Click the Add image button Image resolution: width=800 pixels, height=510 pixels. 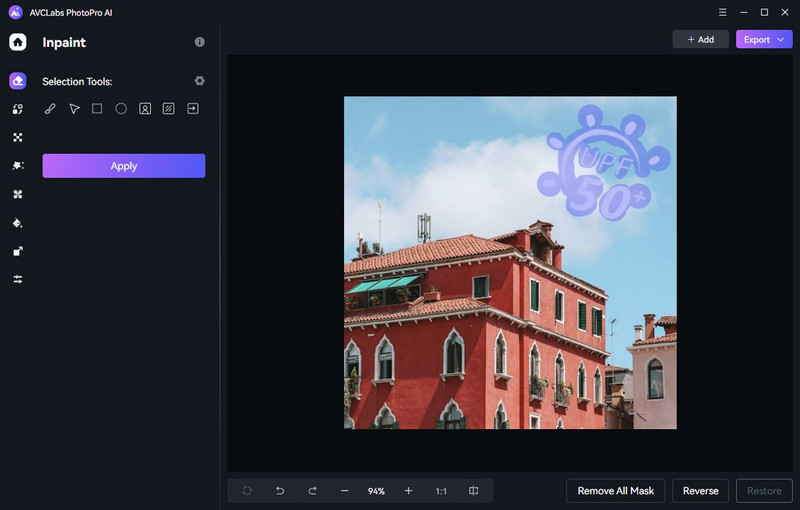[x=701, y=39]
